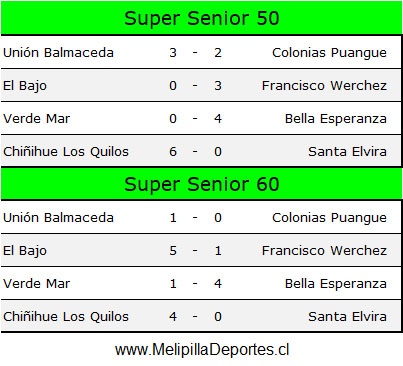This screenshot has width=403, height=366.
Task: Open the www.MelipillaDeportes.cl link
Action: coord(202,350)
